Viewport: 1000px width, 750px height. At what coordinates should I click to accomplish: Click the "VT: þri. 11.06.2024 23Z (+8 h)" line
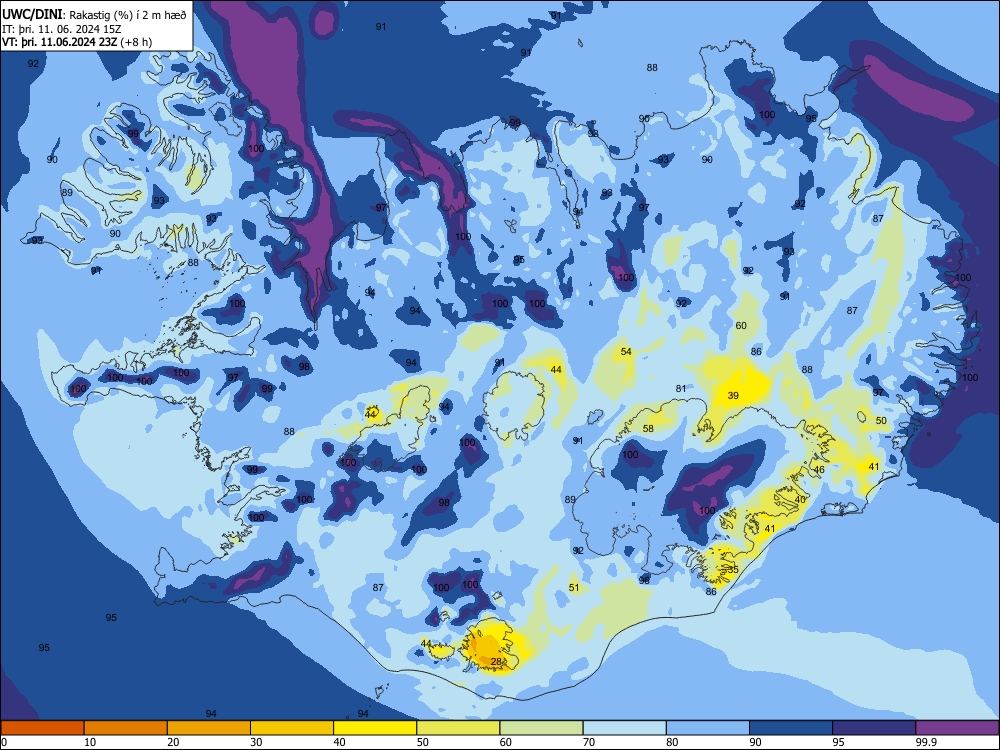click(x=77, y=42)
